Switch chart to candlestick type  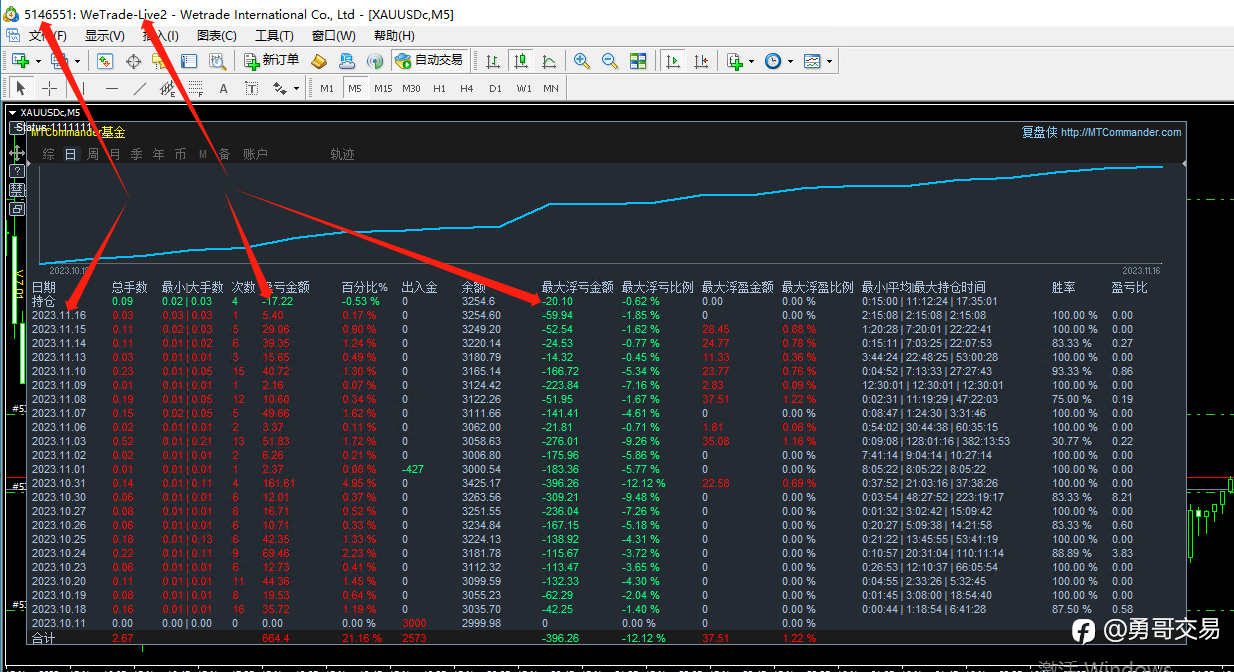pyautogui.click(x=521, y=61)
